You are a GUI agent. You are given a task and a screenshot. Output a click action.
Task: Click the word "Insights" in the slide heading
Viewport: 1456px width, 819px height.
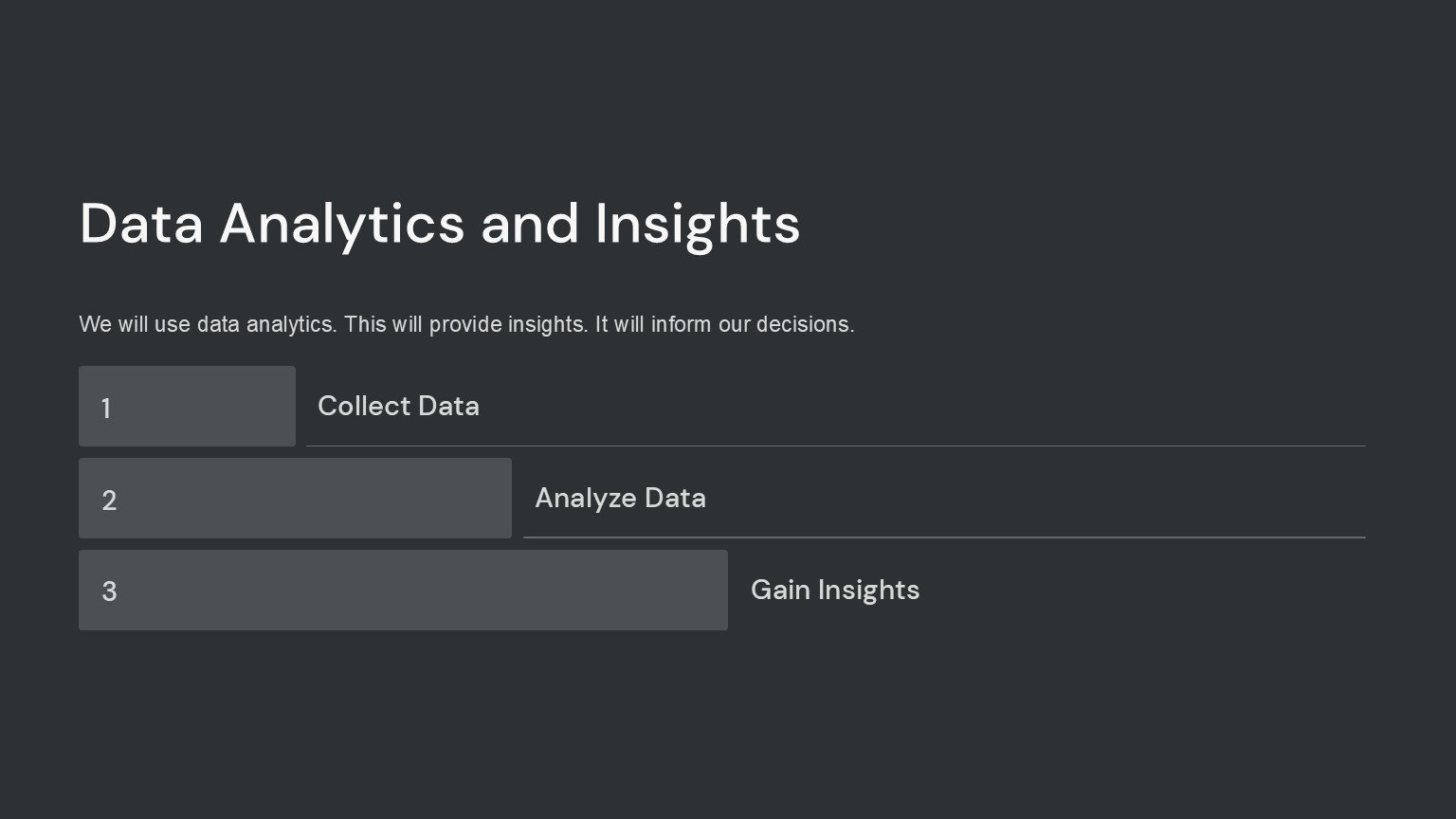click(697, 224)
